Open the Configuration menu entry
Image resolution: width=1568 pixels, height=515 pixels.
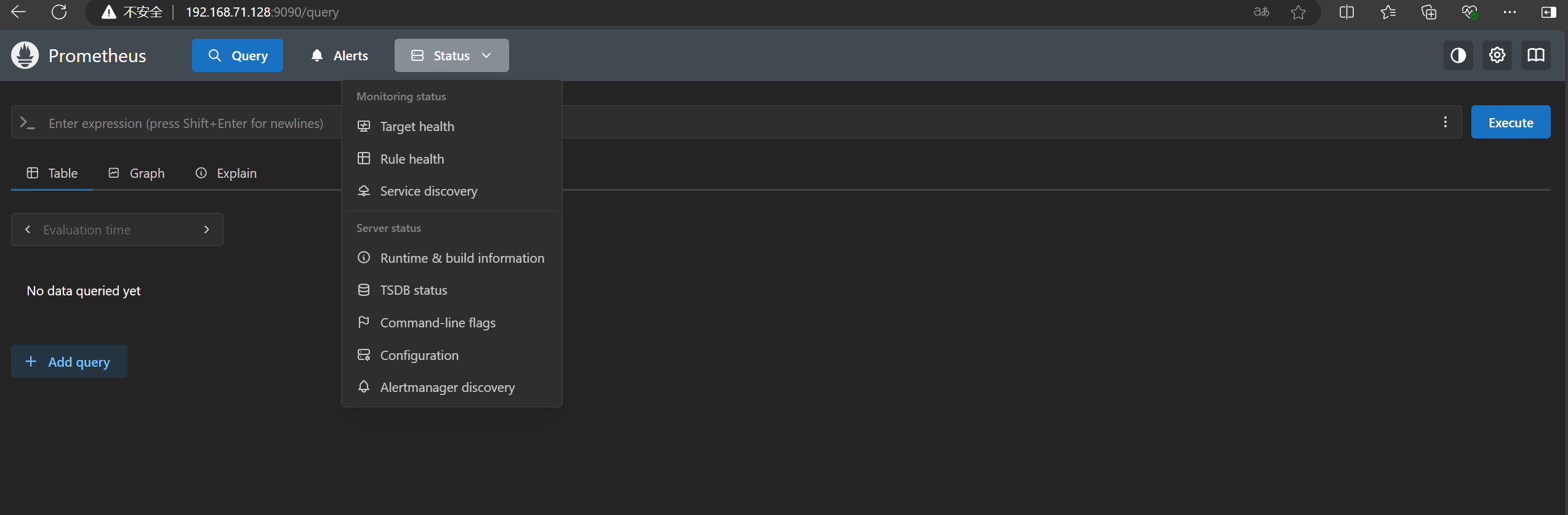[x=452, y=355]
